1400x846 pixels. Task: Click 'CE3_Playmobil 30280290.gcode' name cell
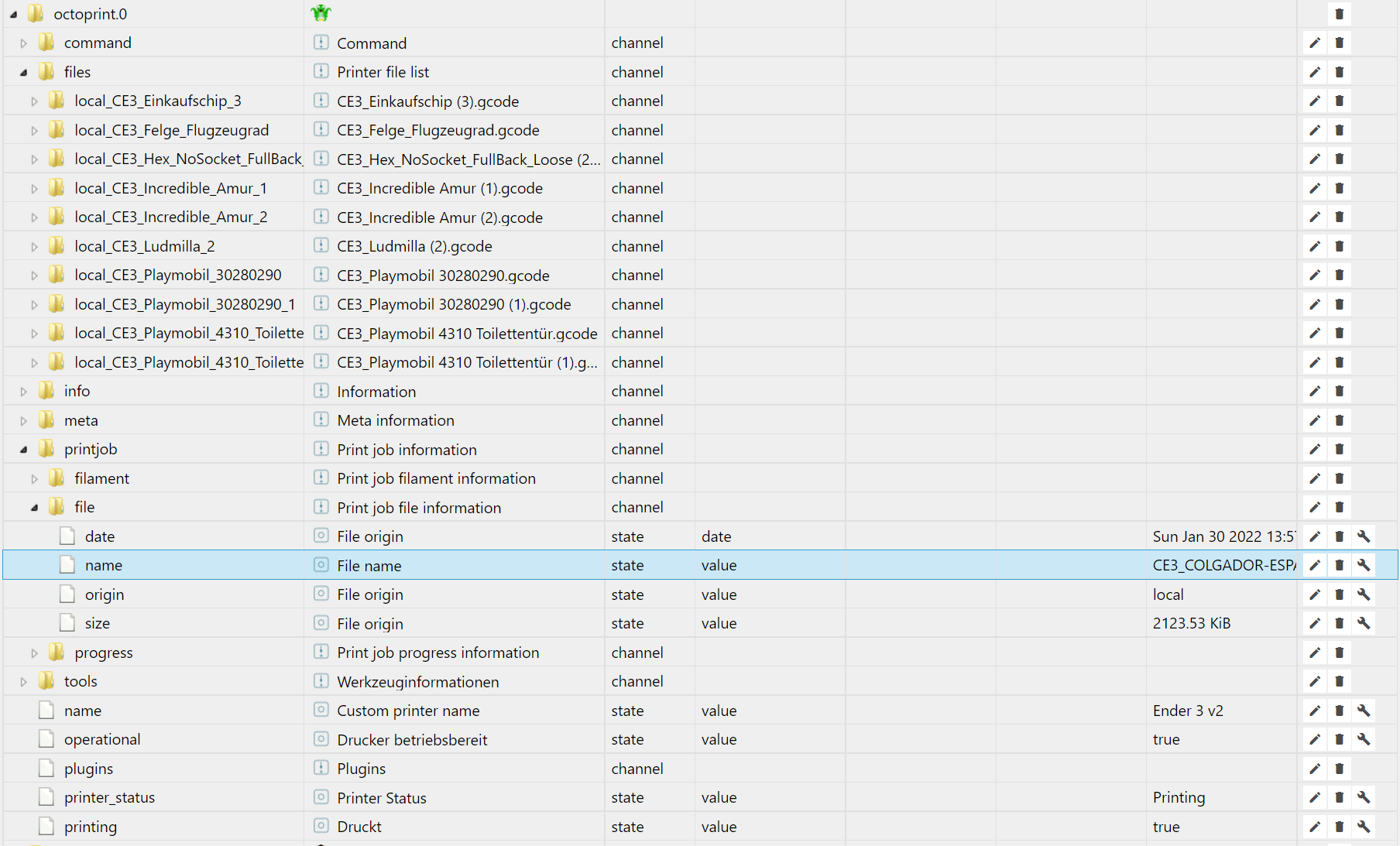click(443, 276)
